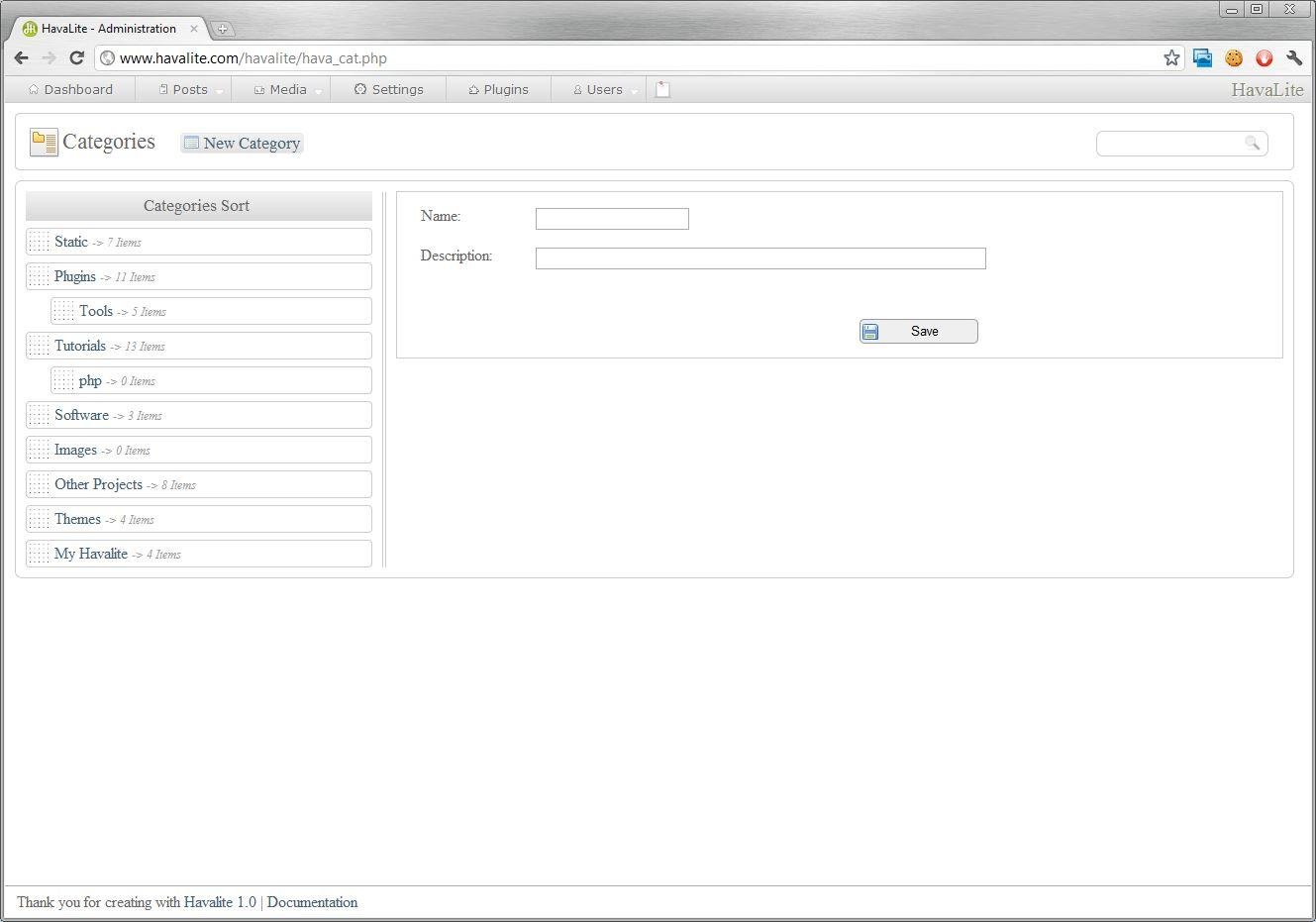
Task: Expand the Media menu dropdown arrow
Action: pos(319,91)
